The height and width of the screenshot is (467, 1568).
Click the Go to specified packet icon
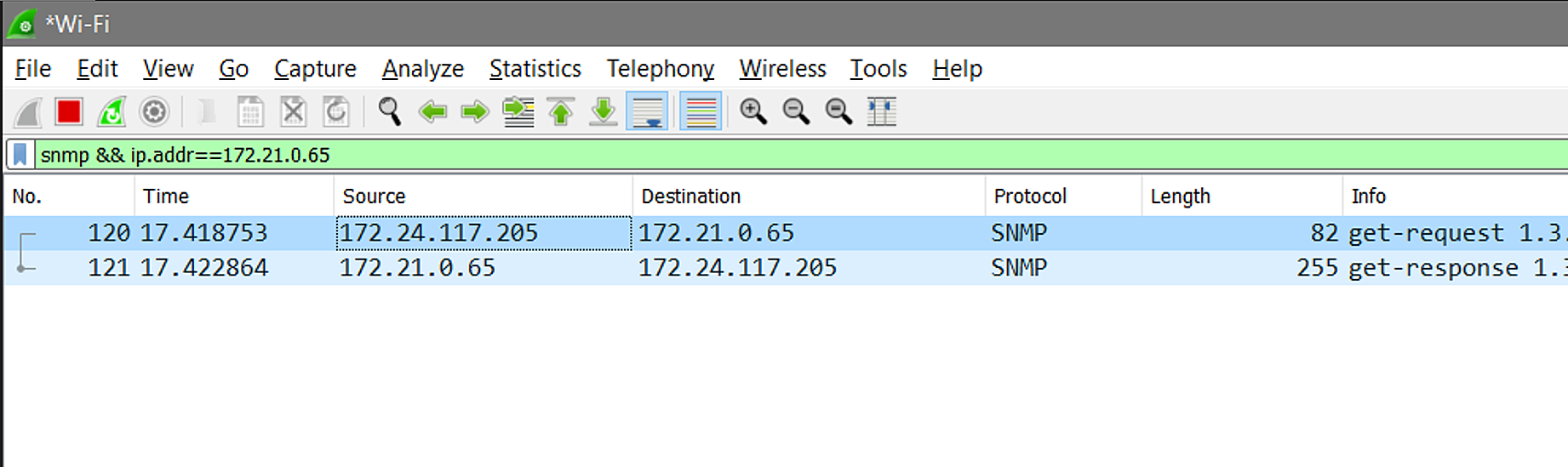pos(518,111)
